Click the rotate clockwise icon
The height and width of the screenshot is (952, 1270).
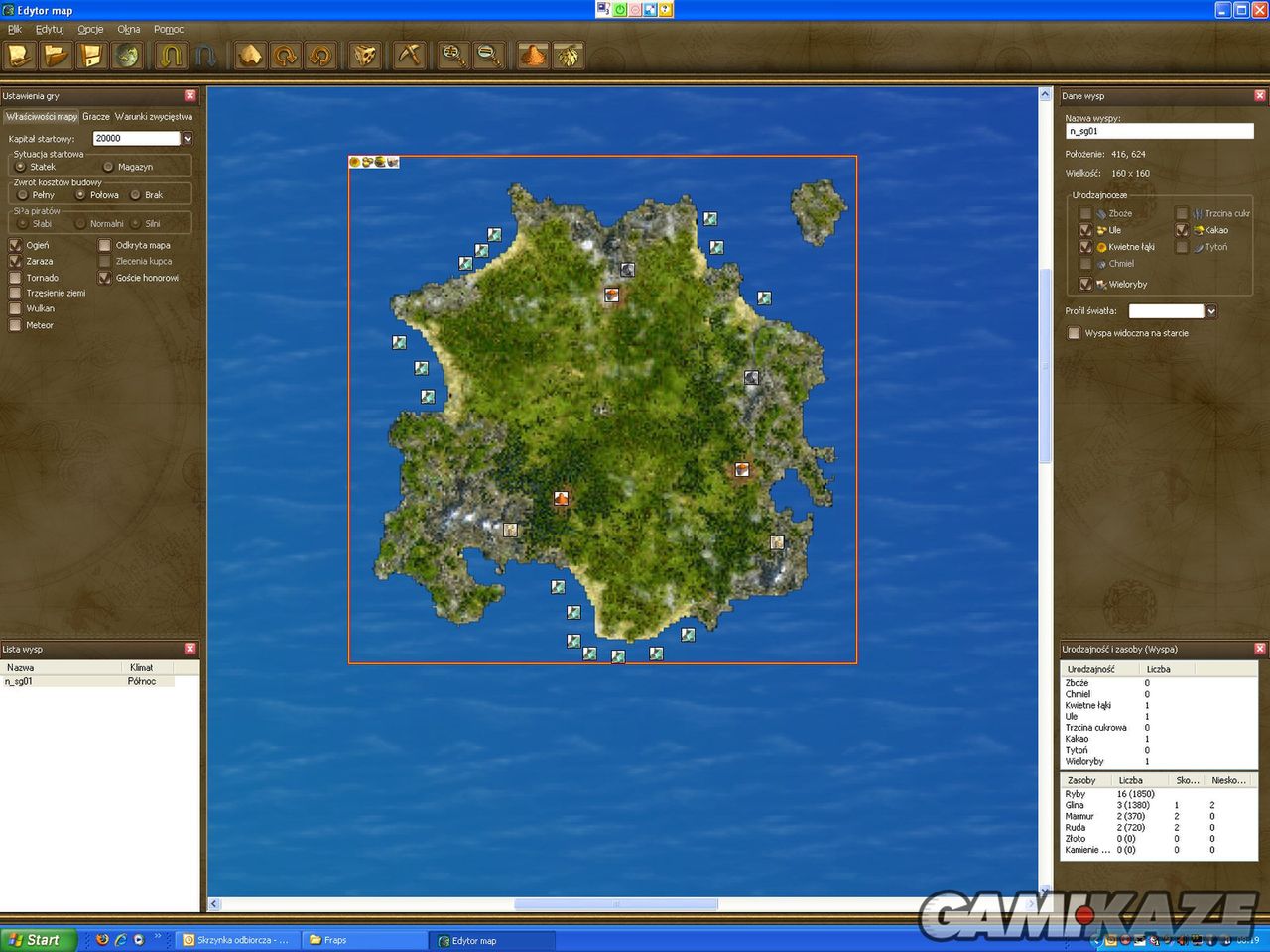pos(286,55)
